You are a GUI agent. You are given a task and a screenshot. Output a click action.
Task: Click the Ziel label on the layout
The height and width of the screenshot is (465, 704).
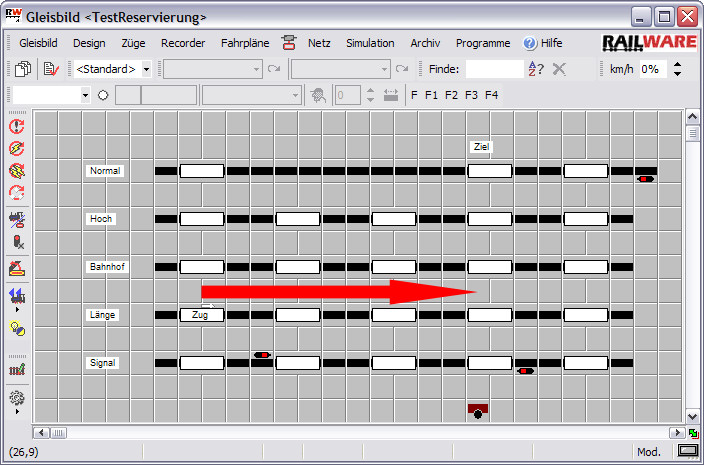(x=481, y=146)
